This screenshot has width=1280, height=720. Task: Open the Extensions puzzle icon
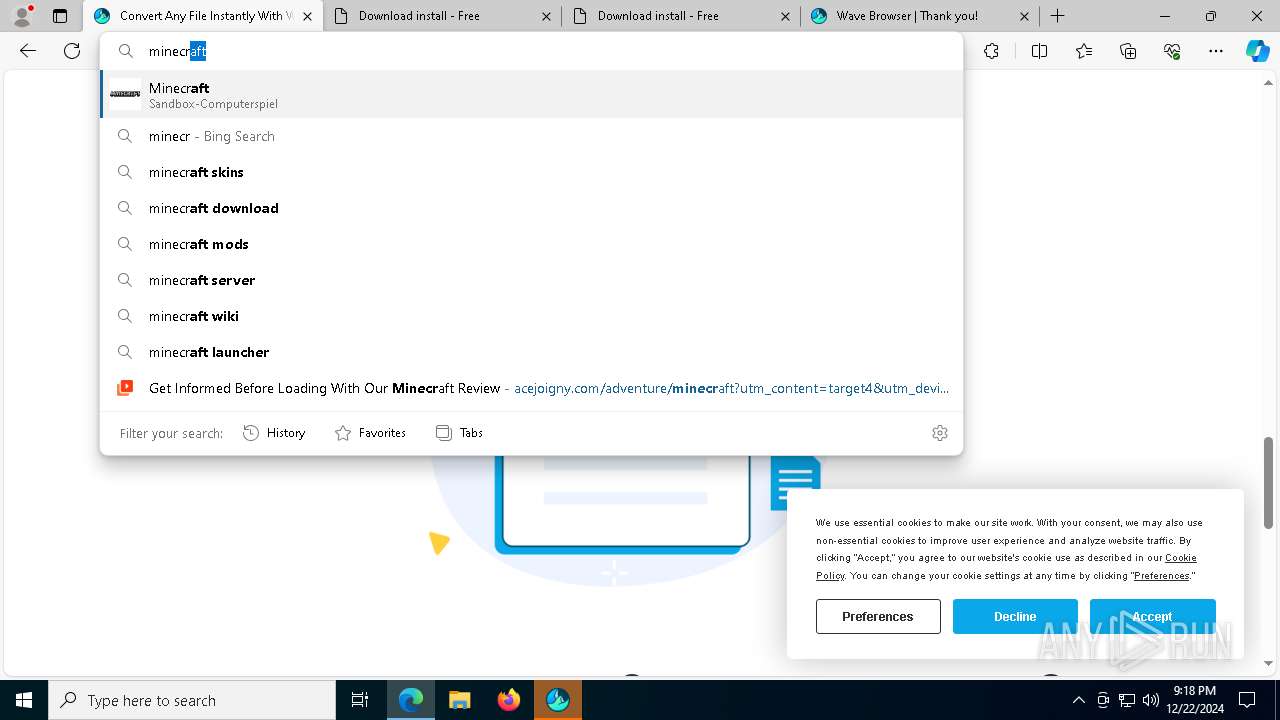pyautogui.click(x=991, y=51)
